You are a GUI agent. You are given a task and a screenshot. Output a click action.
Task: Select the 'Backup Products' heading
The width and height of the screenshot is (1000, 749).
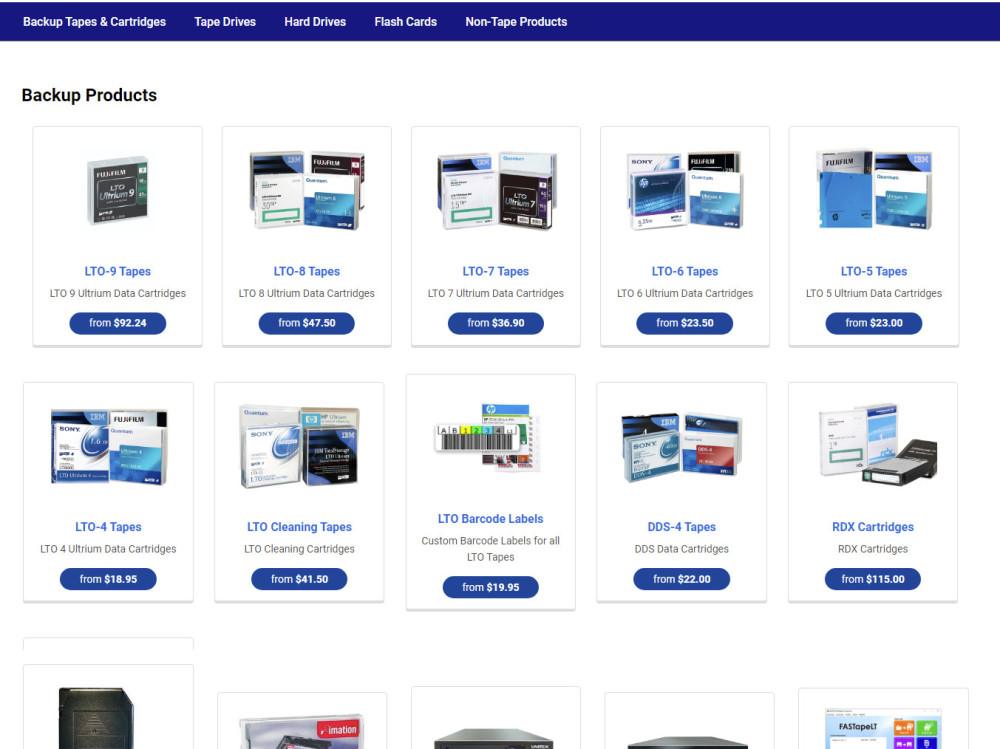[89, 95]
